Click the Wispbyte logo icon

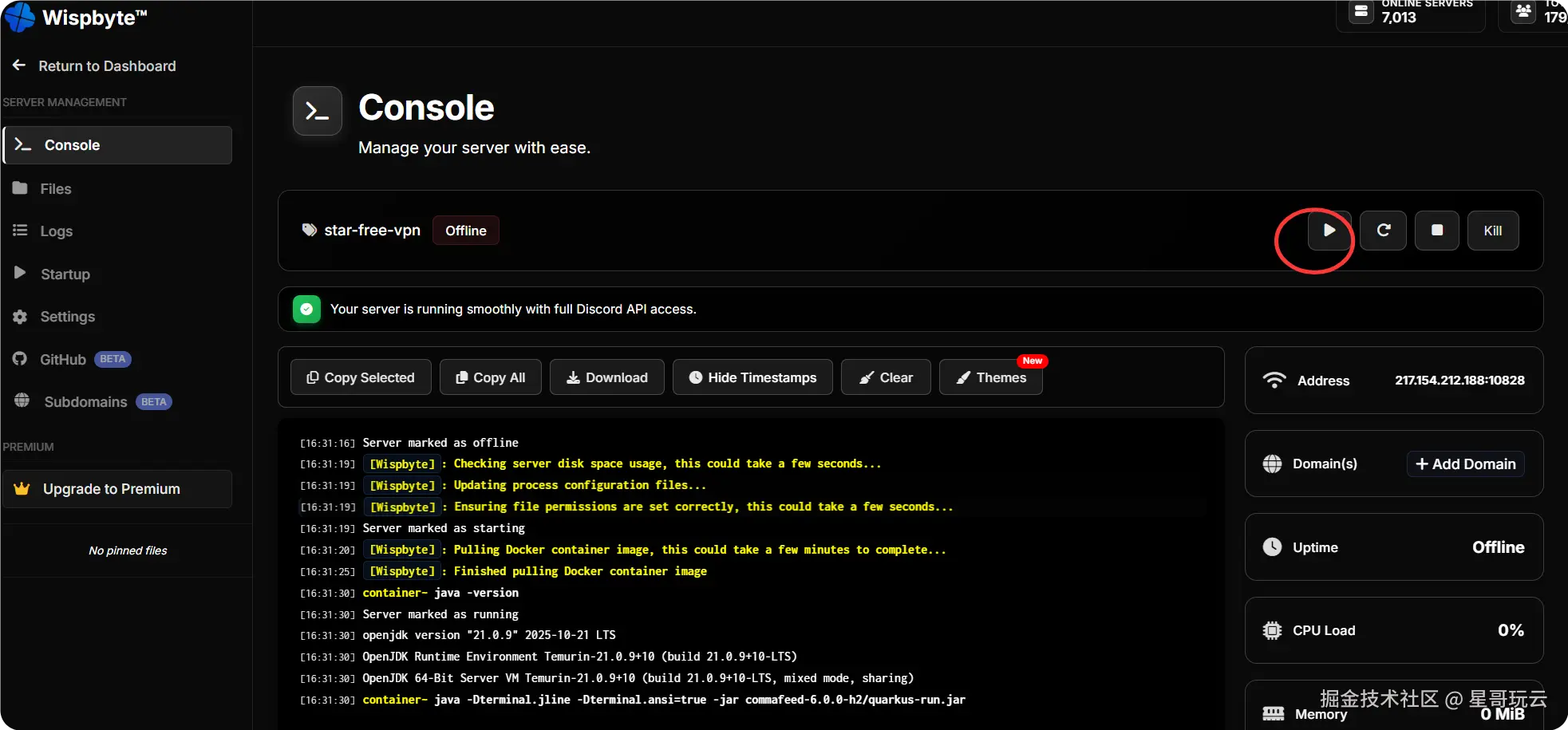[x=20, y=17]
